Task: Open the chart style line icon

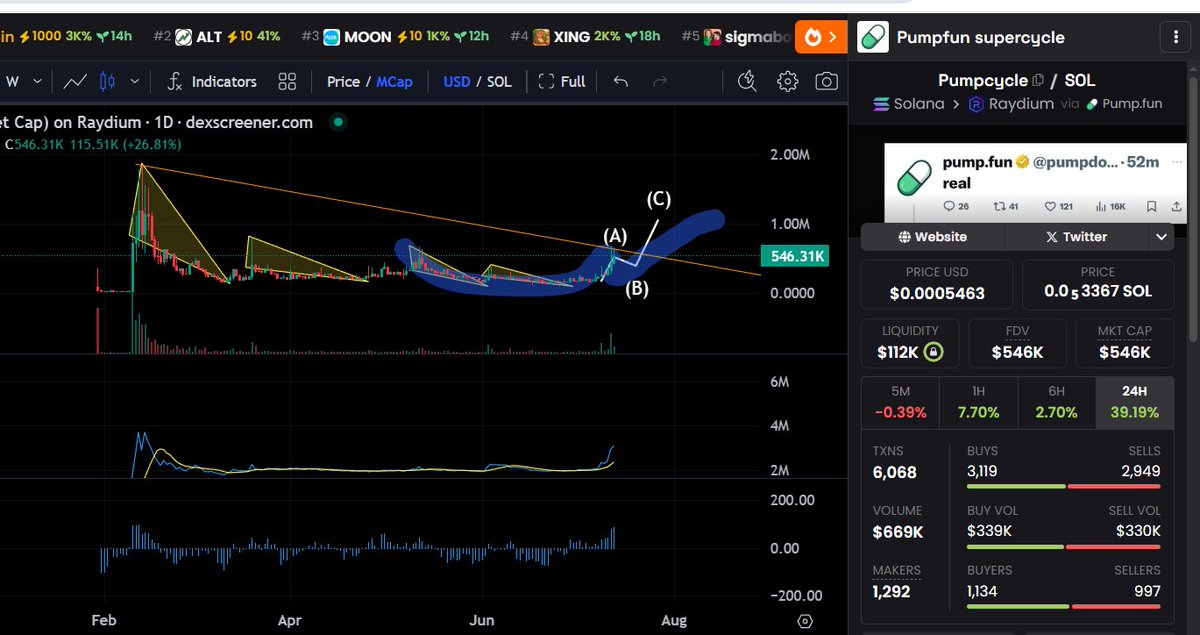Action: [x=75, y=81]
